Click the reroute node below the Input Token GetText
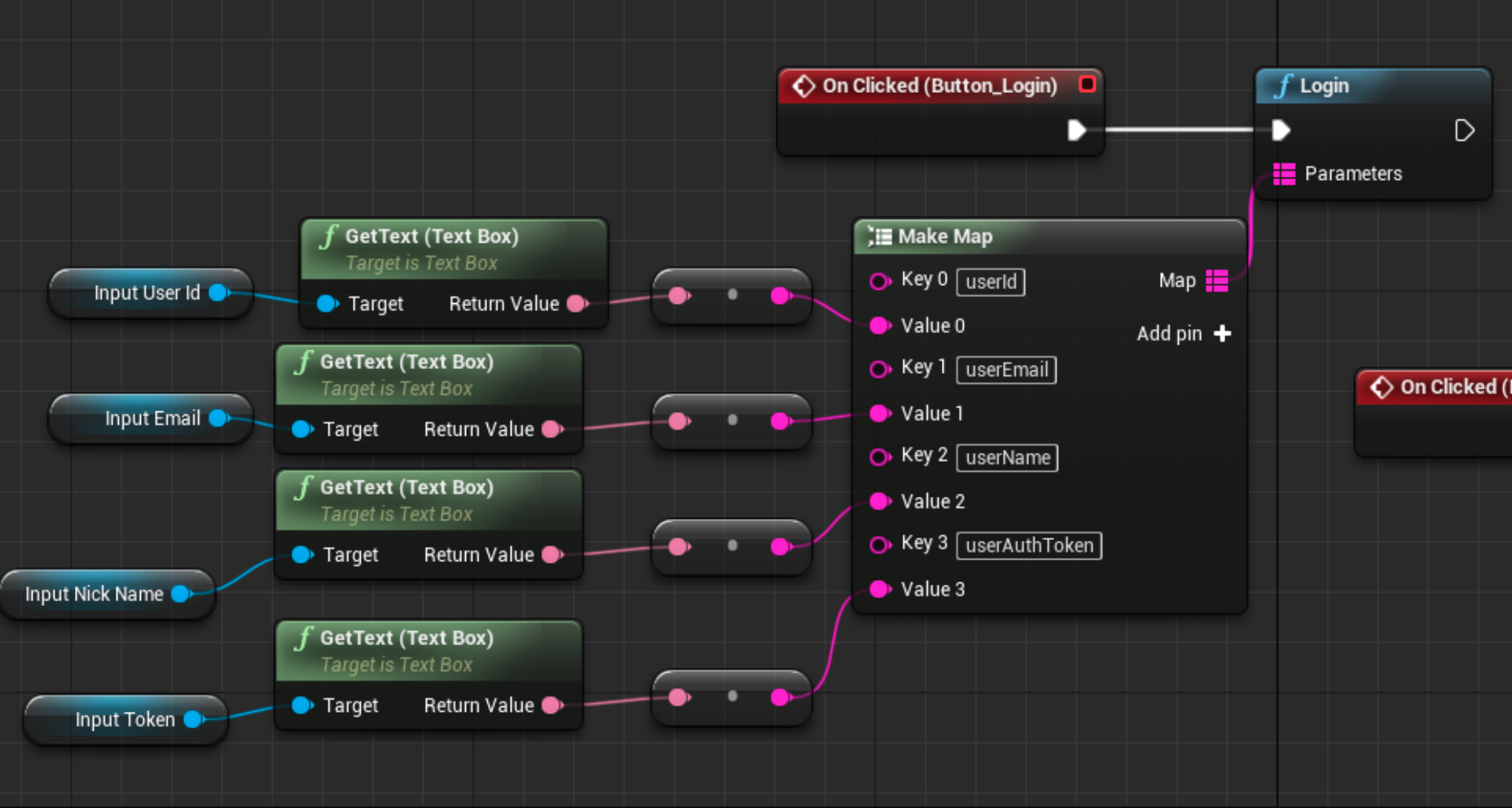This screenshot has height=808, width=1512. [731, 697]
